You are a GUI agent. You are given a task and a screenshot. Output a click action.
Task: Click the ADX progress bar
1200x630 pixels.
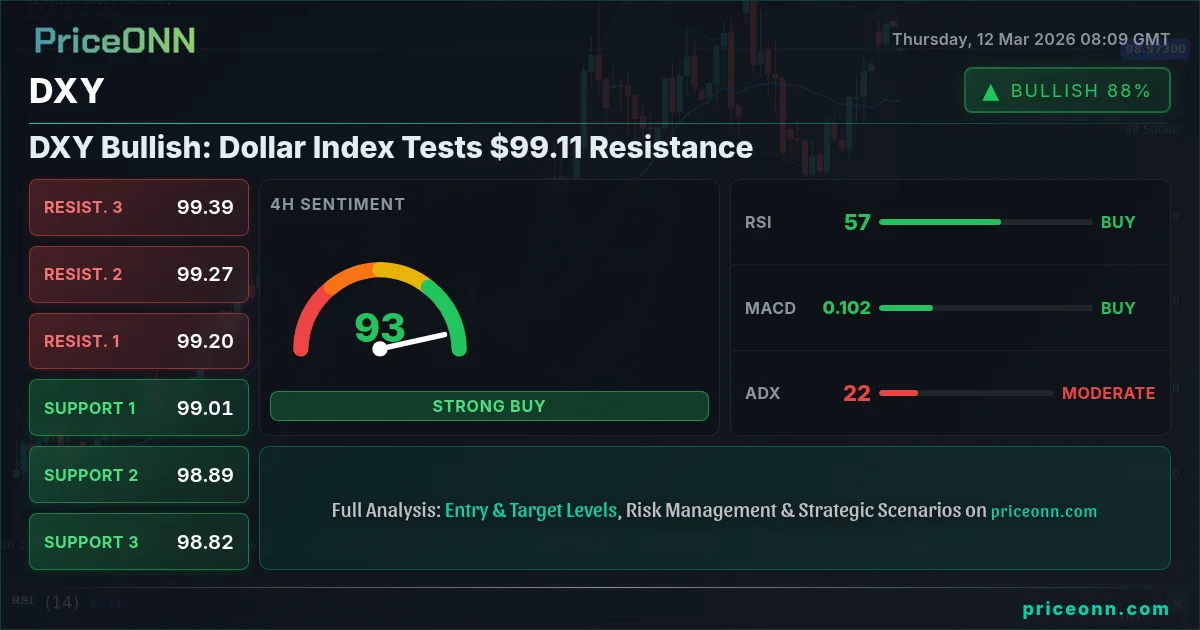(966, 393)
